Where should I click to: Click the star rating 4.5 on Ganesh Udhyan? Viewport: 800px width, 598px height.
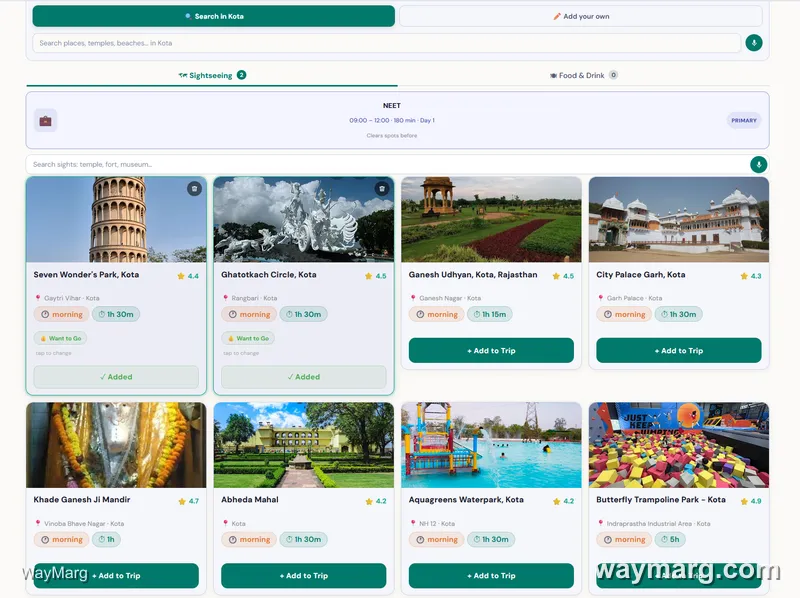(563, 276)
